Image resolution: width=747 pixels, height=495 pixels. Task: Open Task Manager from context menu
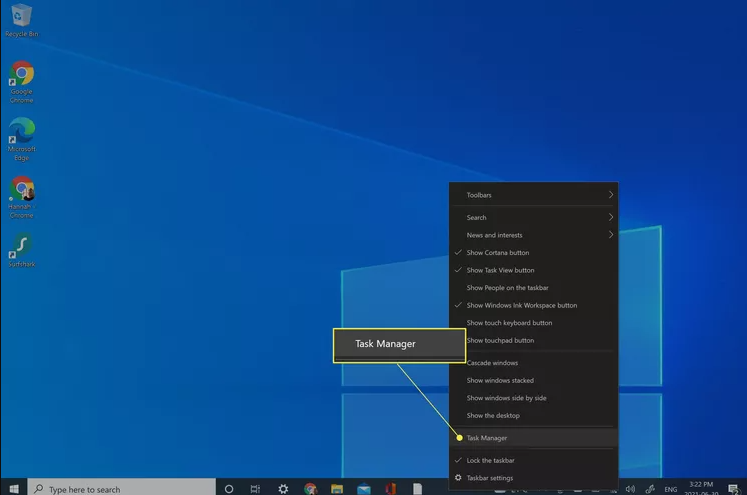pos(534,438)
